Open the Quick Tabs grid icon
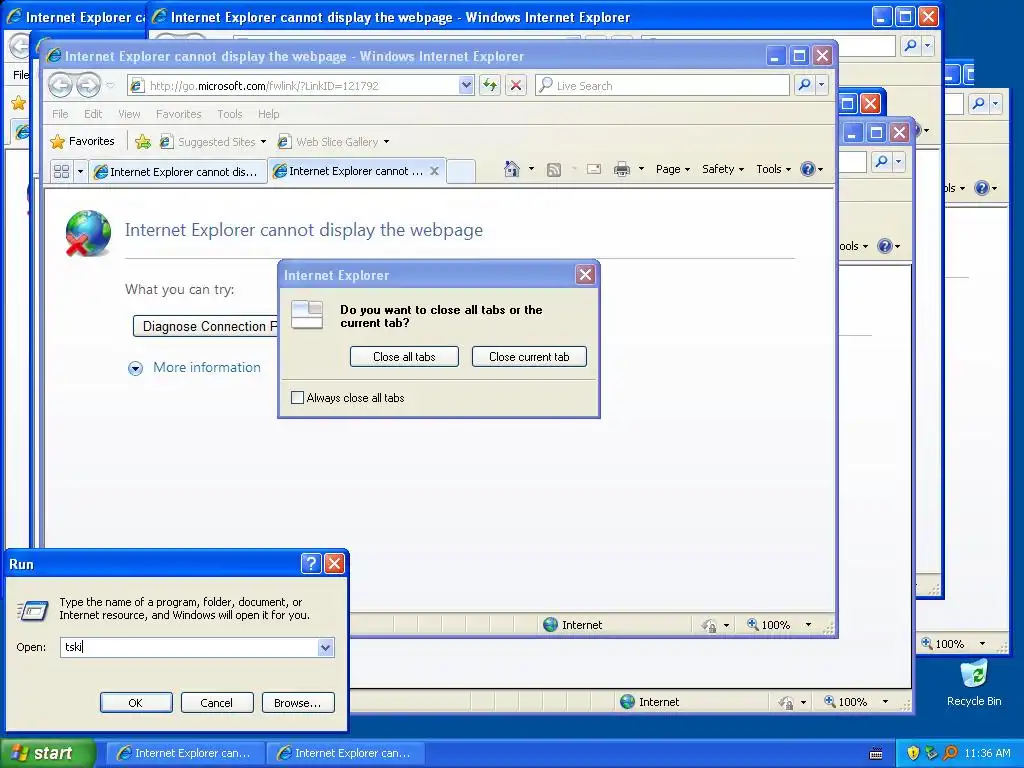1024x768 pixels. [x=61, y=172]
